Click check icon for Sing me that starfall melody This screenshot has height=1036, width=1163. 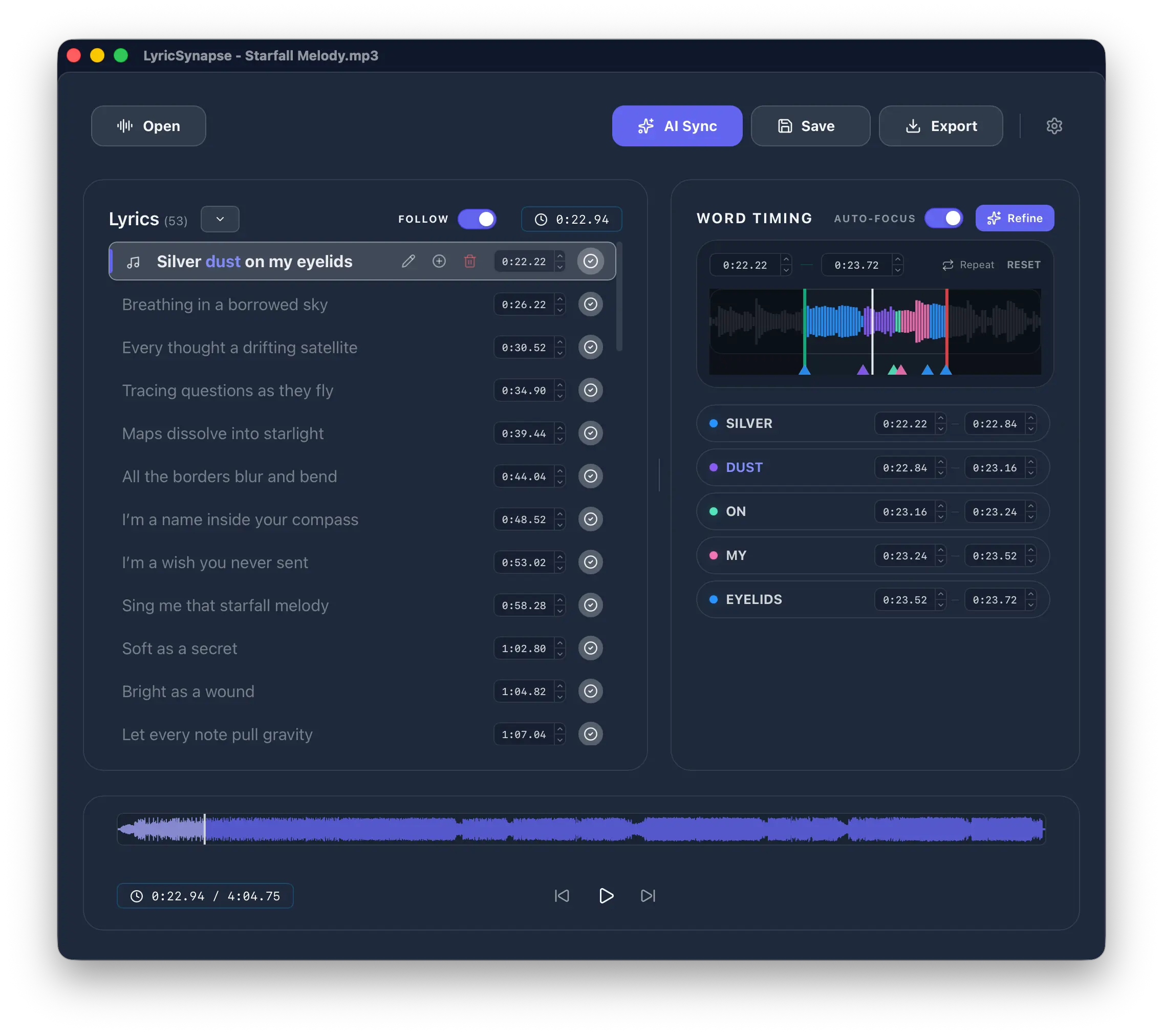click(590, 605)
